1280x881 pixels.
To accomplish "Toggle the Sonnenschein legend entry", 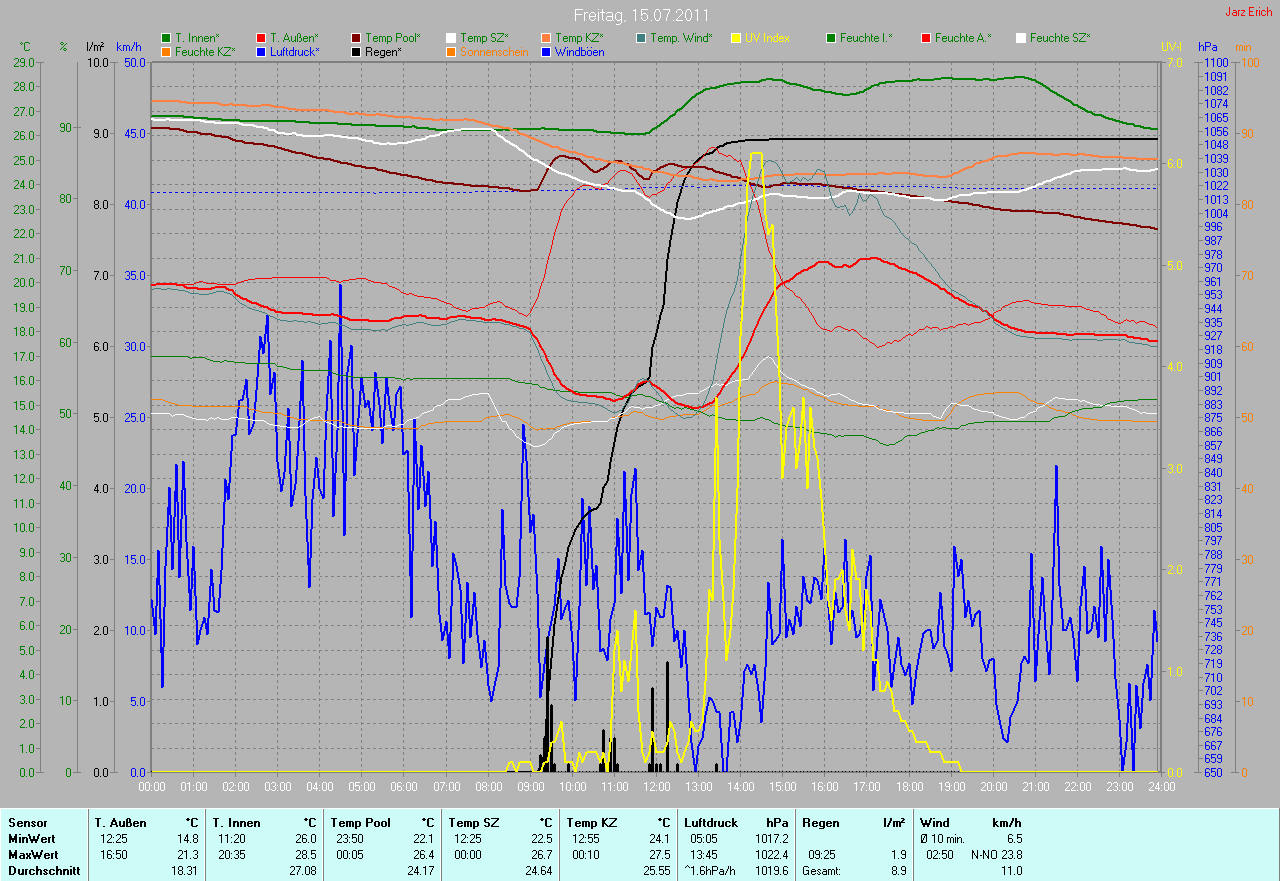I will (494, 51).
